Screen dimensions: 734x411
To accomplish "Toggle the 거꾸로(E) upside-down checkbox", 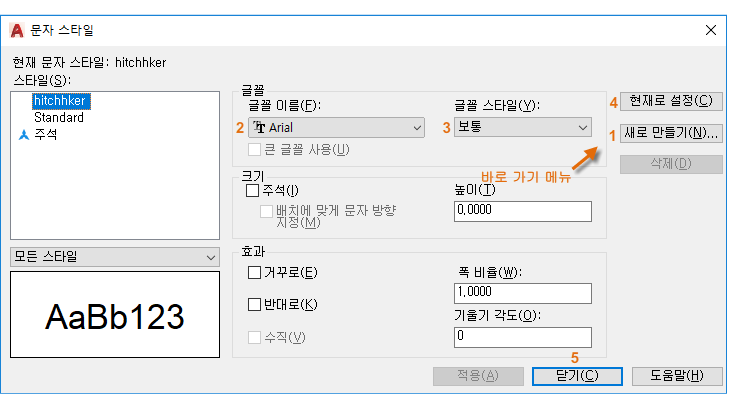I will tap(253, 272).
